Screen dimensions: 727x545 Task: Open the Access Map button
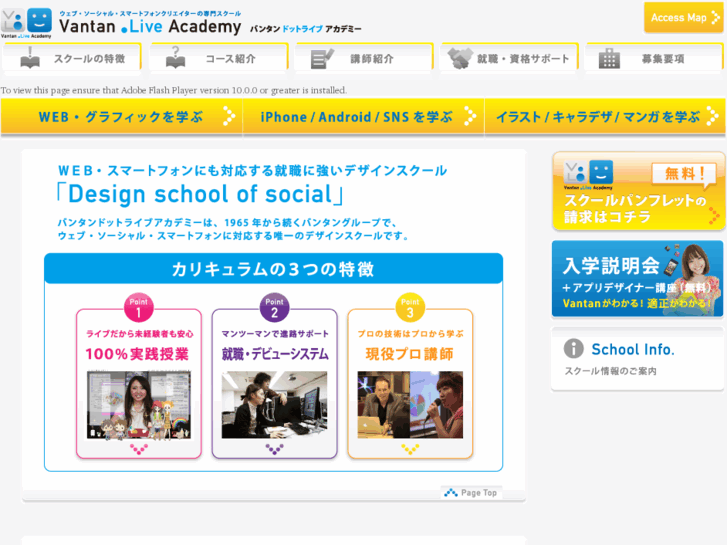click(683, 18)
